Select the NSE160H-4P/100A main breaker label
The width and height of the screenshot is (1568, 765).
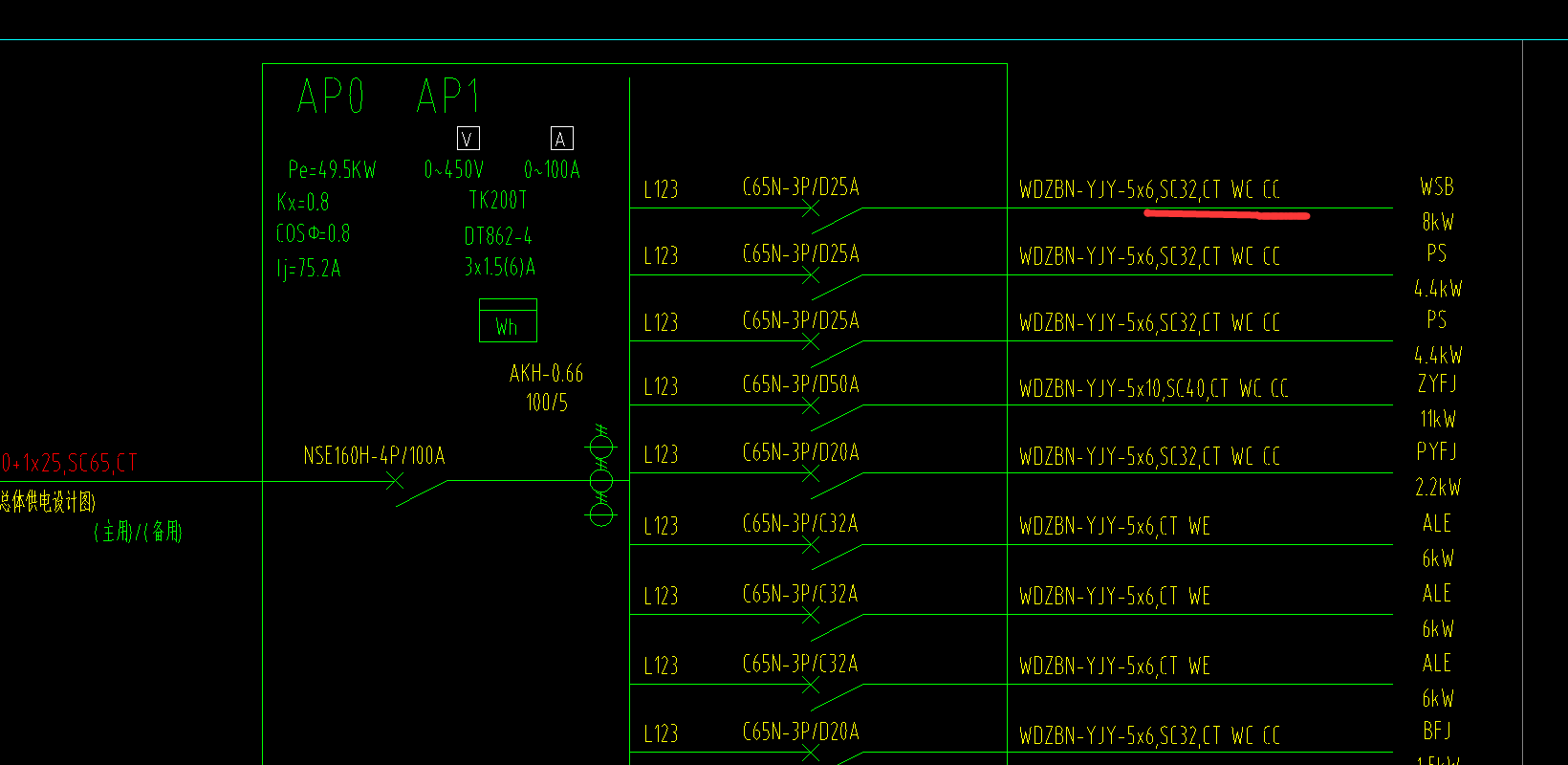(374, 456)
